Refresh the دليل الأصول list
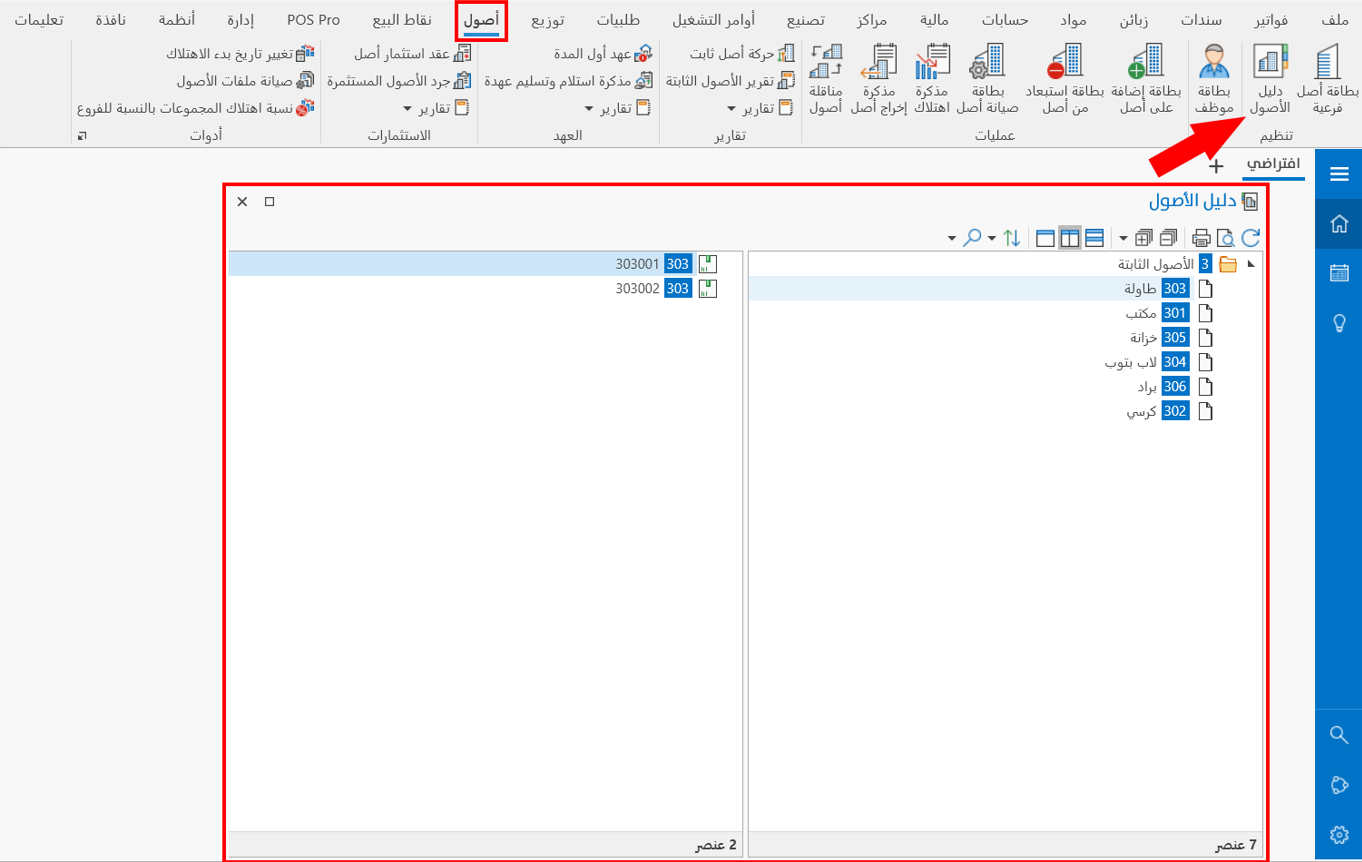The height and width of the screenshot is (862, 1362). pyautogui.click(x=1251, y=238)
